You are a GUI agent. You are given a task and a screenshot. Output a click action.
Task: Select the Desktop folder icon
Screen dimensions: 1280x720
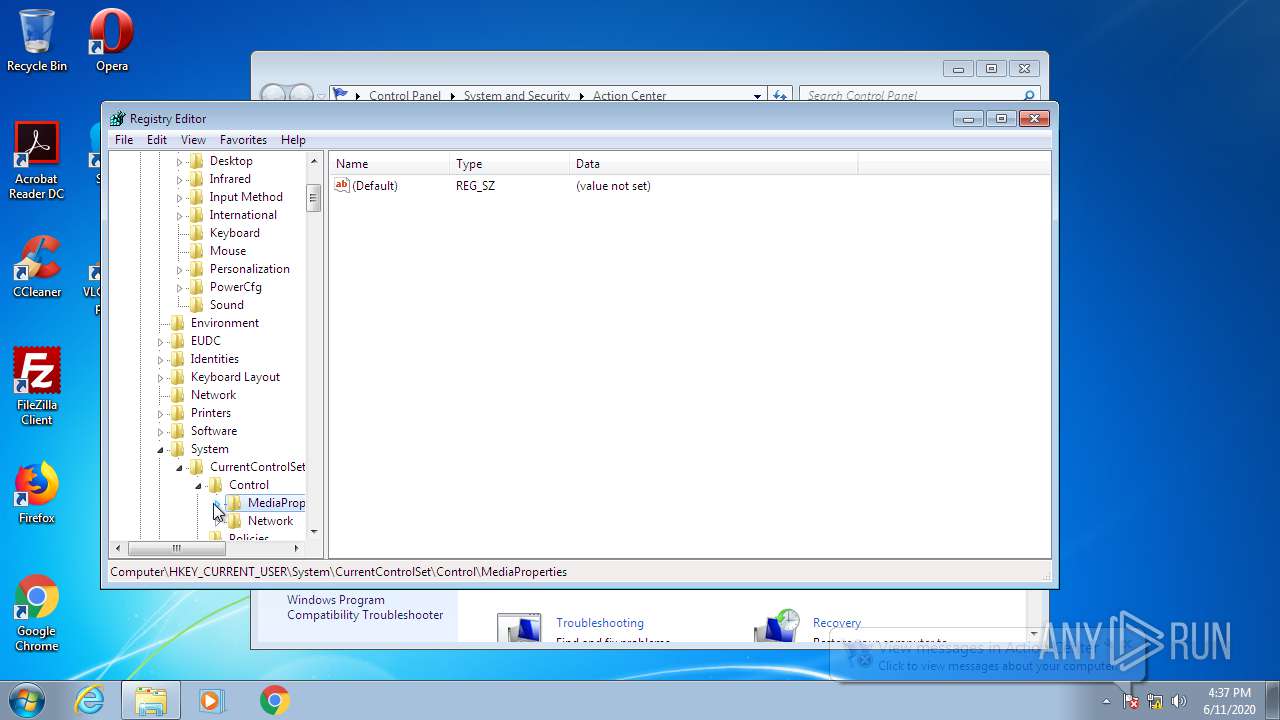(x=196, y=161)
